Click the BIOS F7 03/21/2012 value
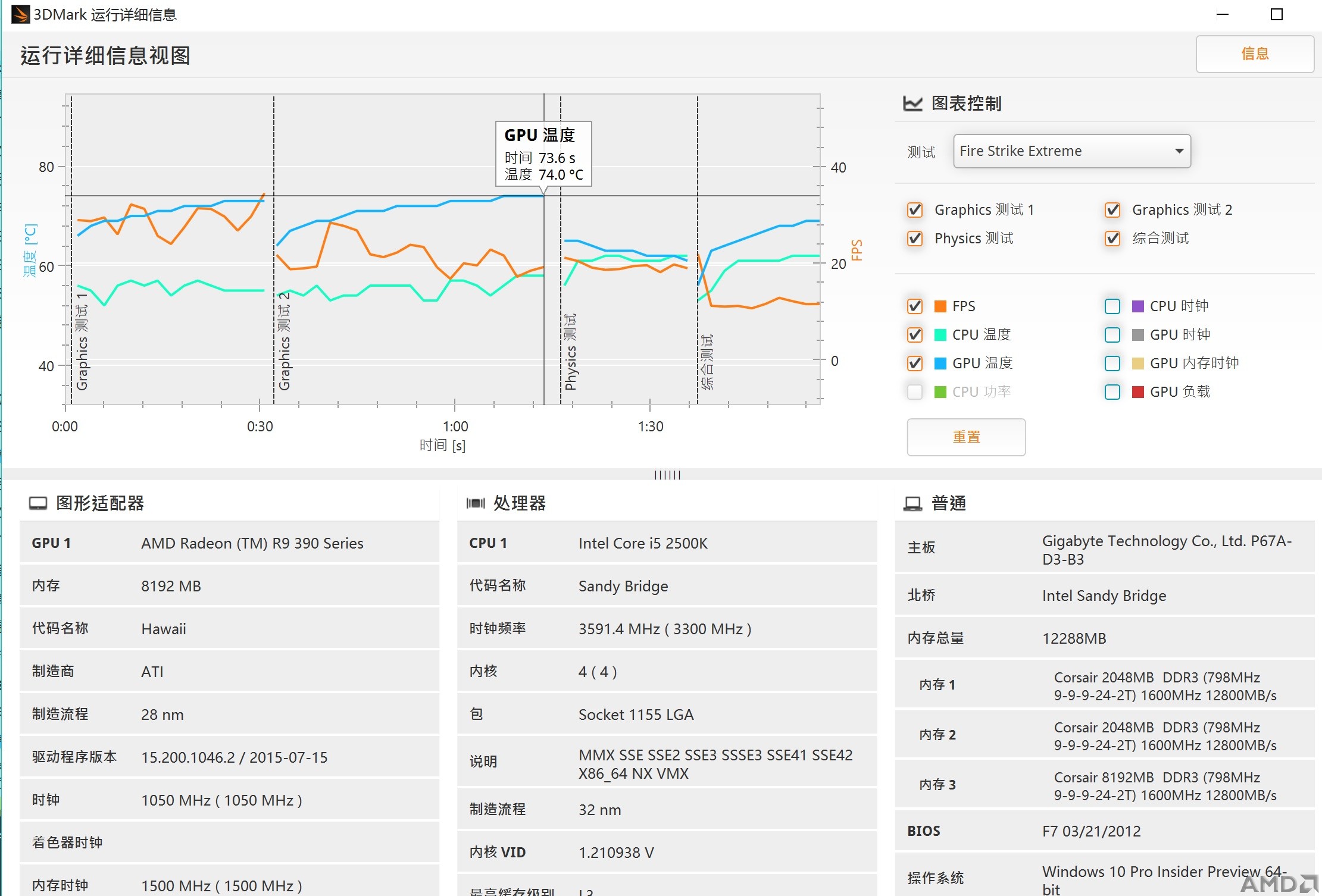This screenshot has width=1322, height=896. tap(1091, 831)
